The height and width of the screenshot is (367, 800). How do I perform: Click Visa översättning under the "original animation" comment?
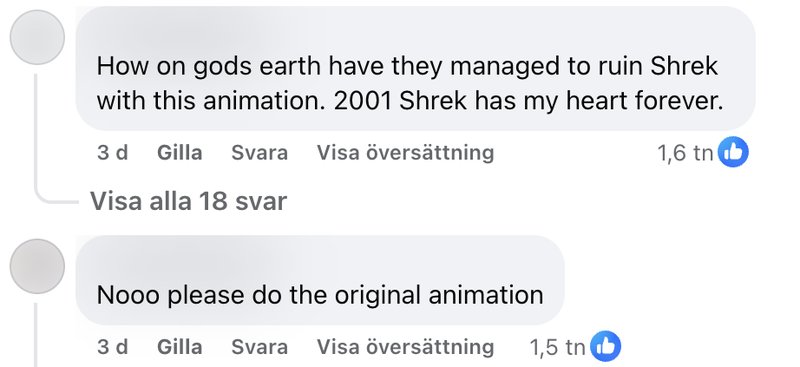tap(405, 347)
